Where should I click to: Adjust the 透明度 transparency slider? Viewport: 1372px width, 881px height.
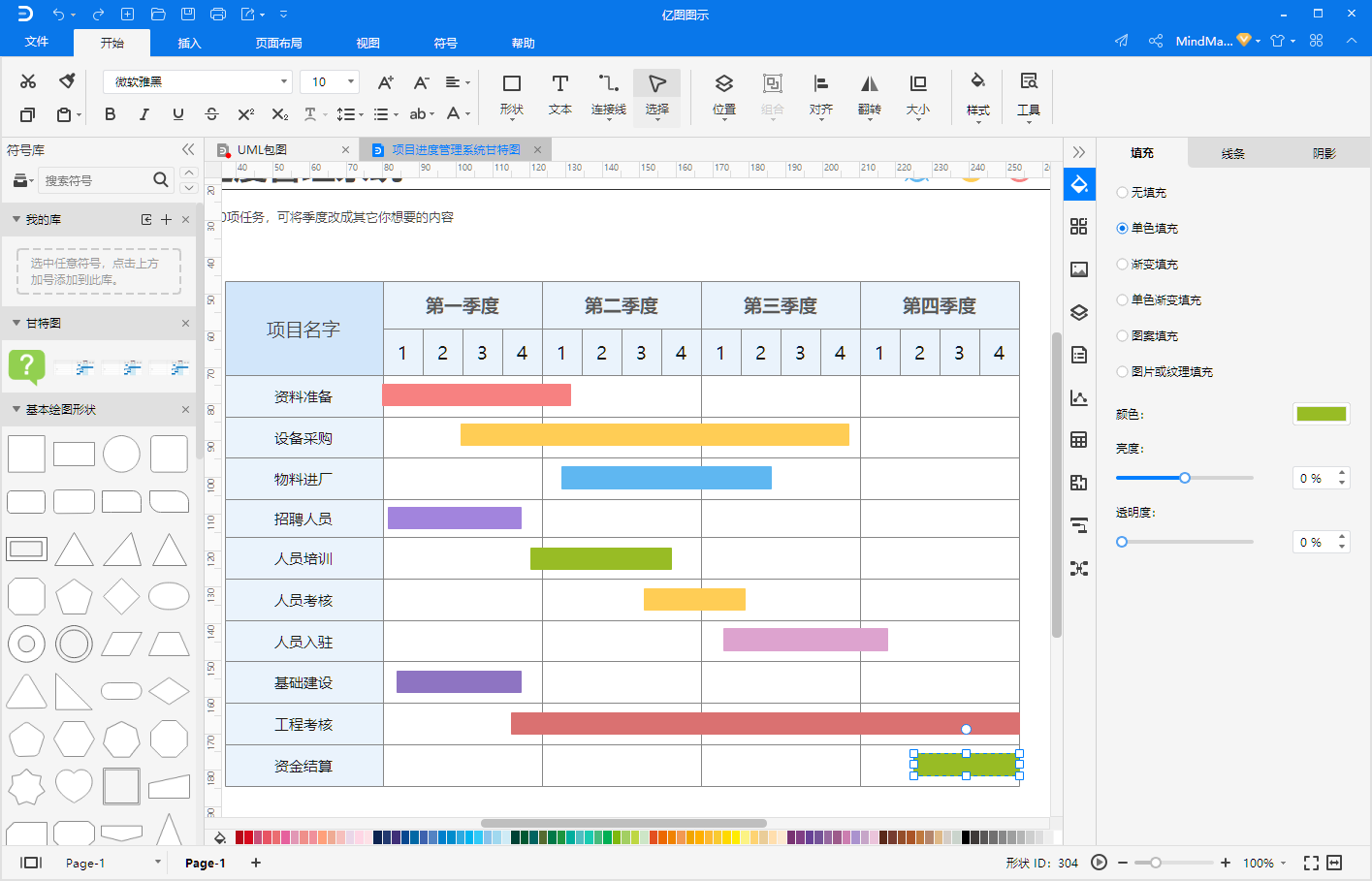[1184, 542]
